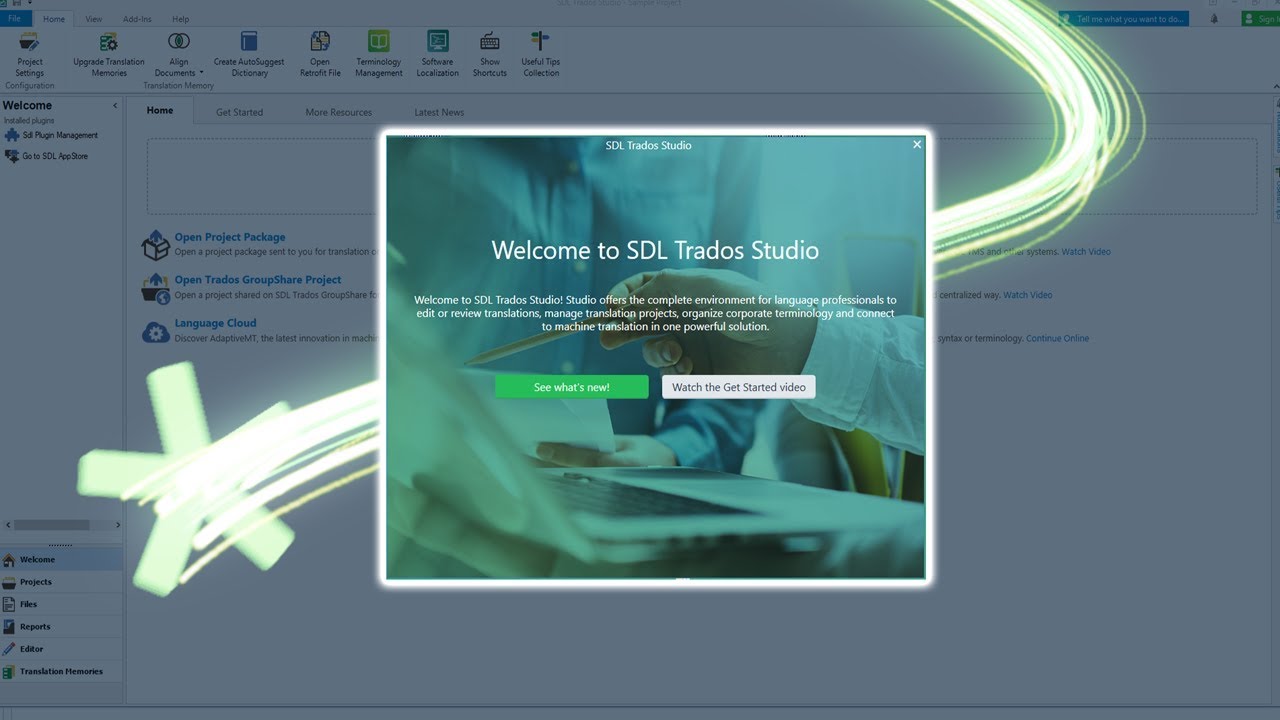Open Align Documents tool

click(x=179, y=54)
